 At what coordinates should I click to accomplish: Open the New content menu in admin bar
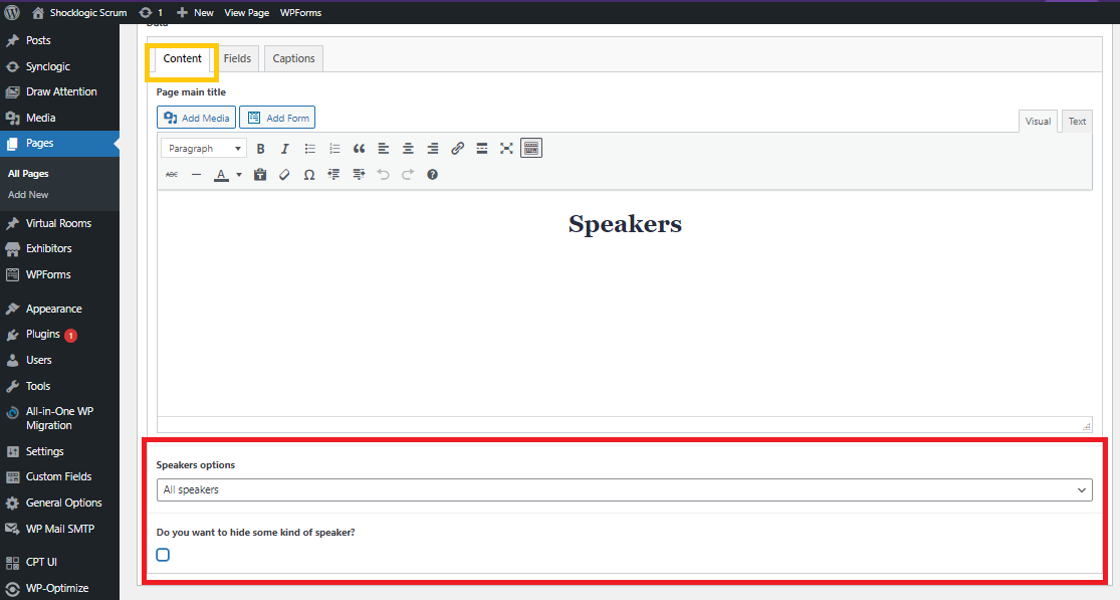point(195,12)
